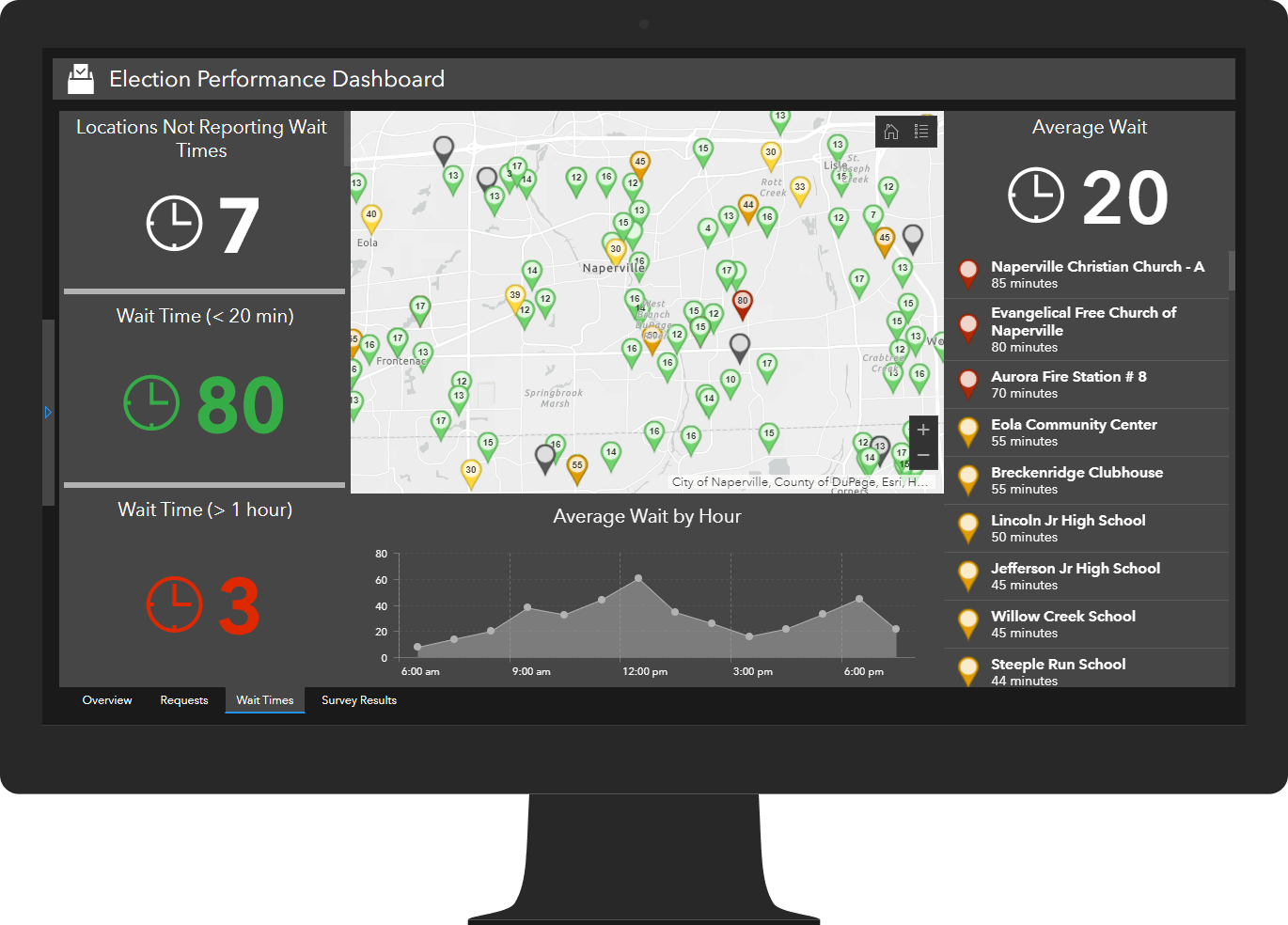Click the clock icon beside the Average Wait number

coord(1036,196)
